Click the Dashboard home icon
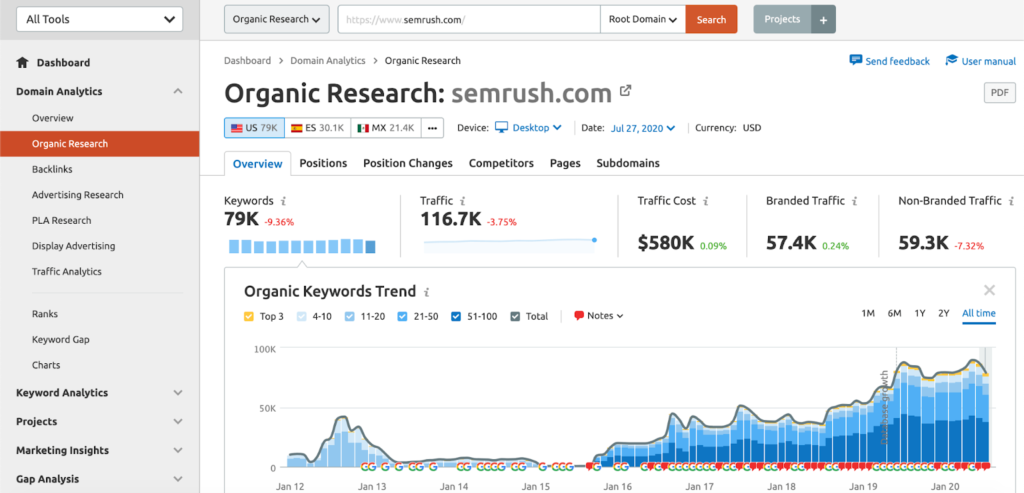Viewport: 1024px width, 493px height. tap(23, 62)
